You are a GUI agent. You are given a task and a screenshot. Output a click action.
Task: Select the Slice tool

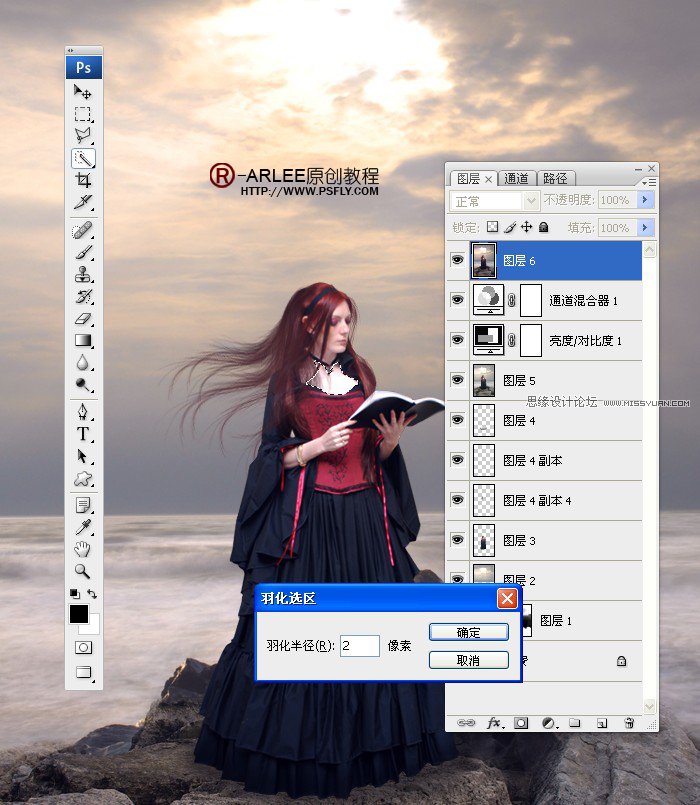83,202
